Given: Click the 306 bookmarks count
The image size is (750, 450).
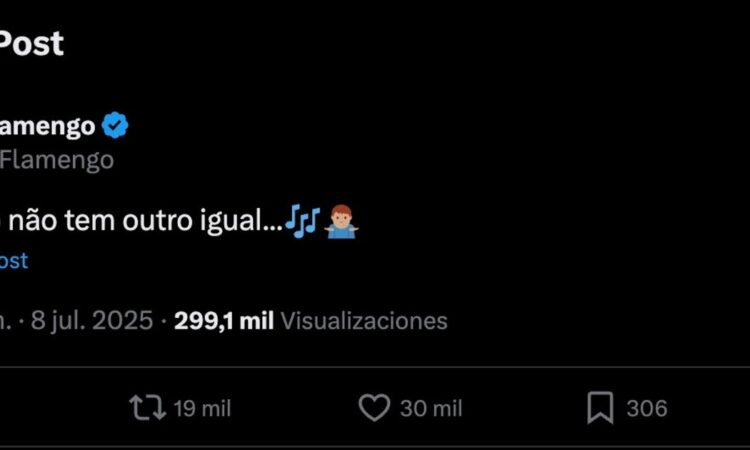Looking at the screenshot, I should (647, 408).
